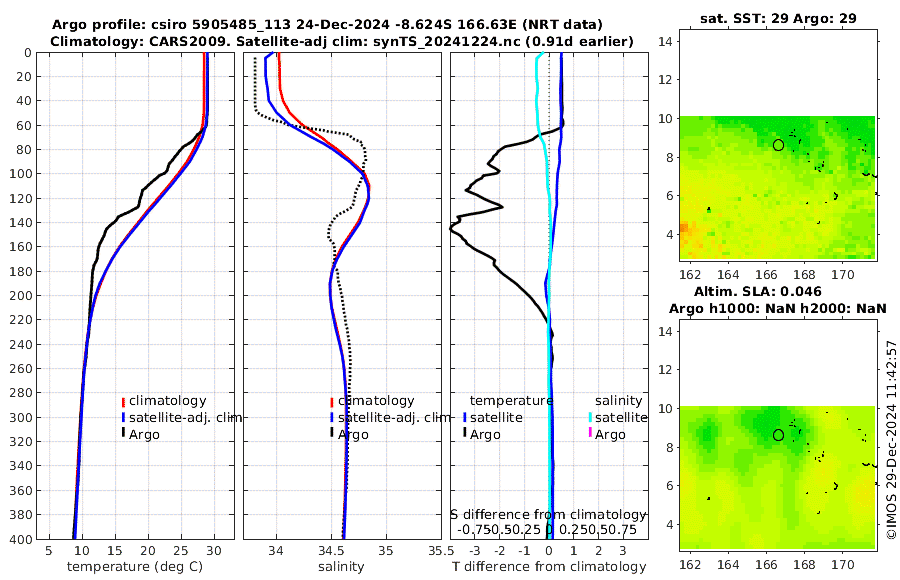Click 'T difference from climatology' axis label
Screen dimensions: 900x580
coord(549,567)
